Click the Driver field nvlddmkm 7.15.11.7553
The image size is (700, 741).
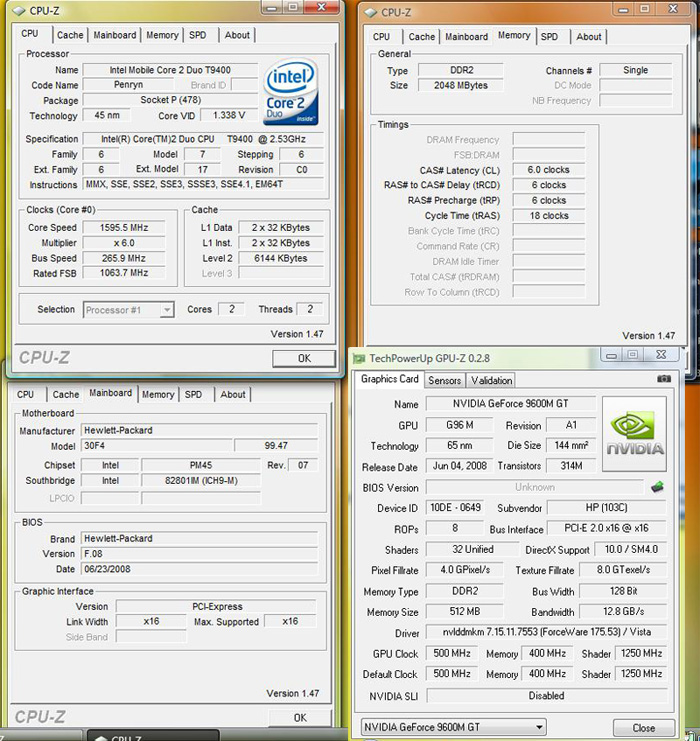(x=546, y=632)
